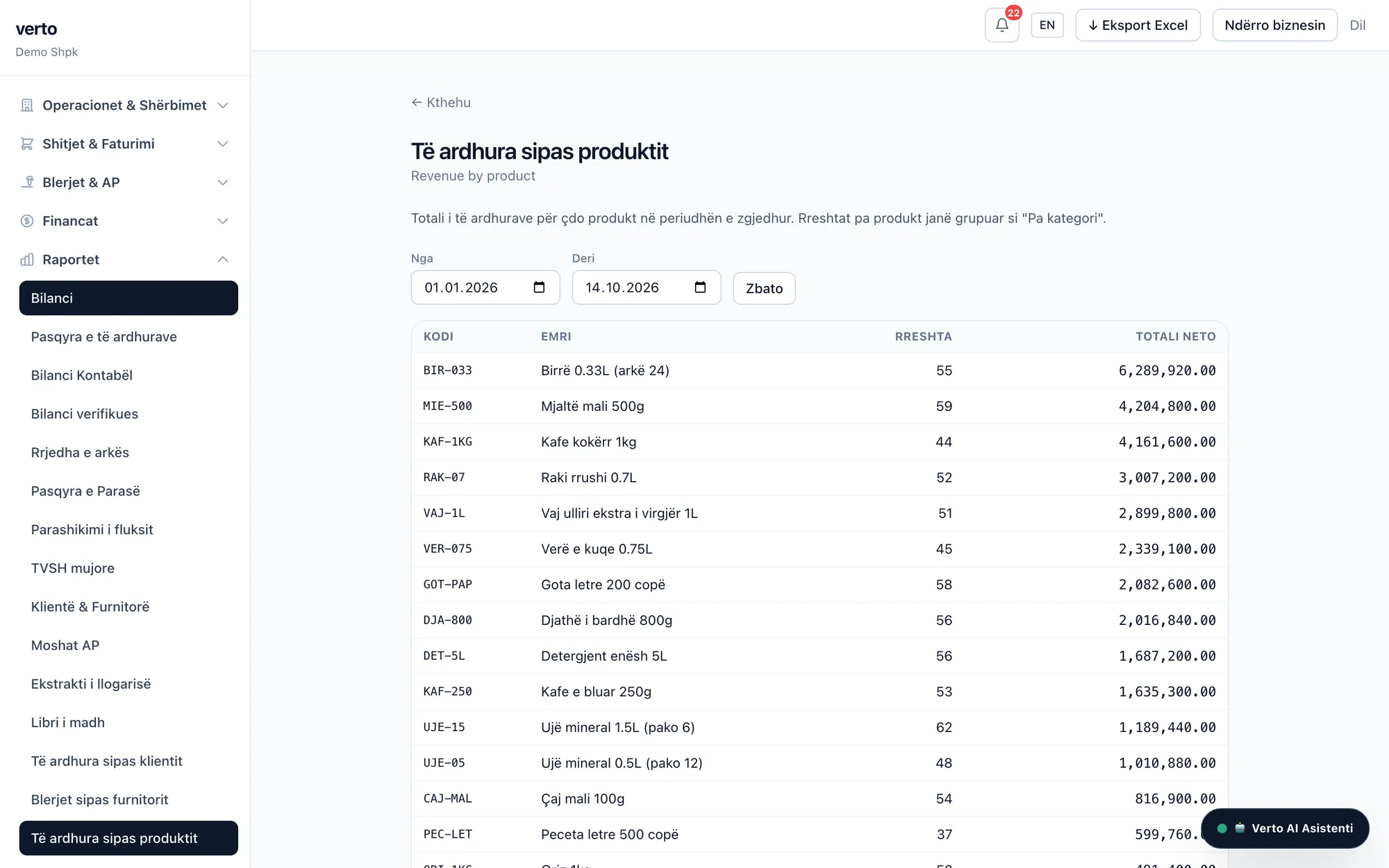1389x868 pixels.
Task: Switch language with EN button
Action: pos(1047,25)
